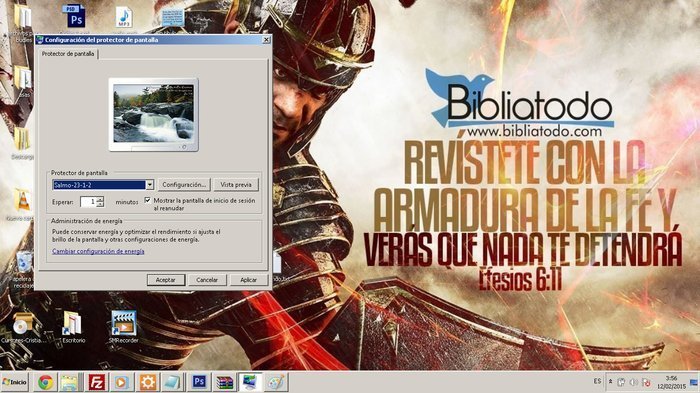
Task: Toggle 'Mostrar la pantalla de inicio de sesión' checkbox
Action: (x=148, y=201)
